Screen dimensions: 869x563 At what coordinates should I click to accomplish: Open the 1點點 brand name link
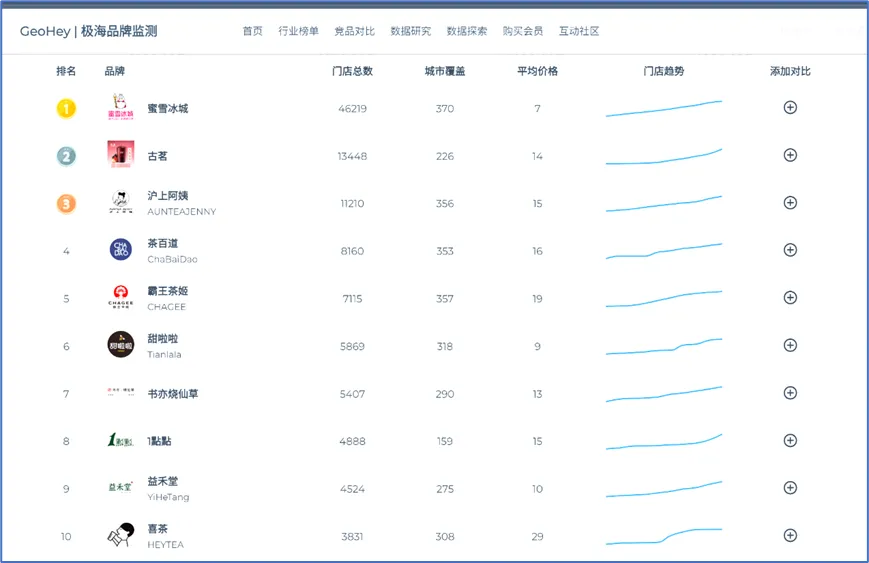pos(159,441)
